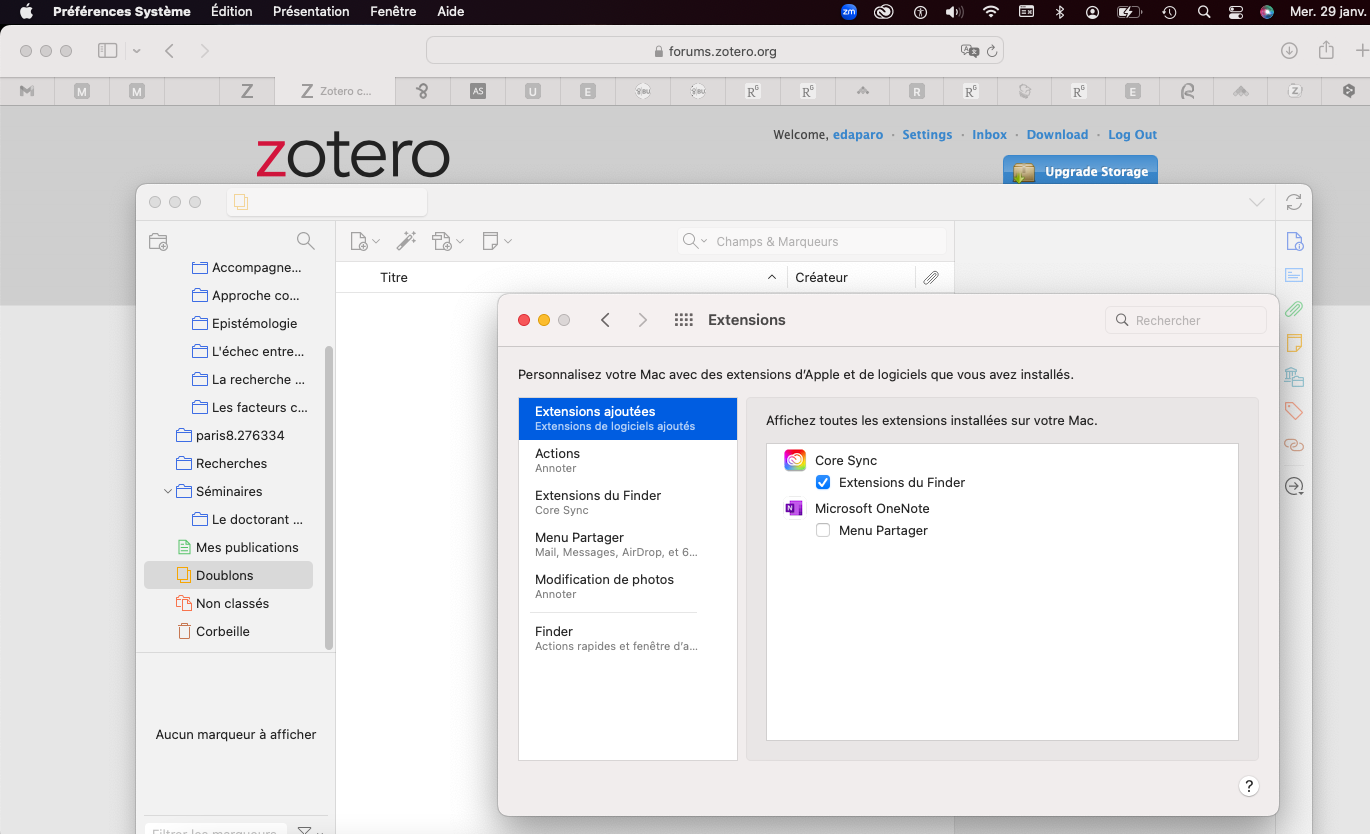This screenshot has width=1370, height=834.
Task: Go back in System Preferences
Action: tap(605, 320)
